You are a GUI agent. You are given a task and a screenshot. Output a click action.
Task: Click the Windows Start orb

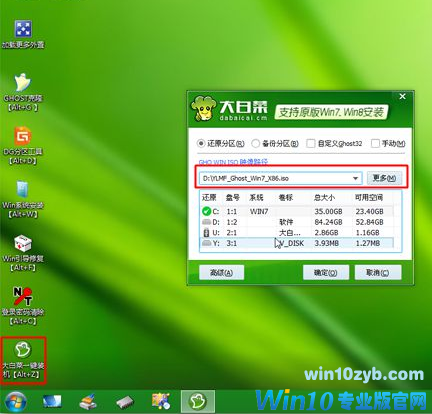16,401
